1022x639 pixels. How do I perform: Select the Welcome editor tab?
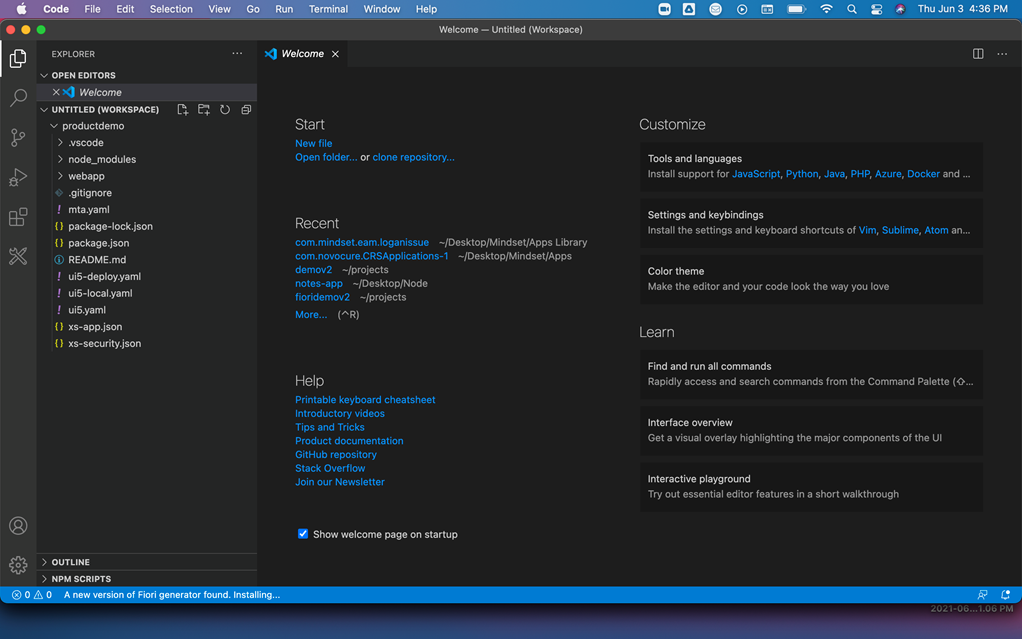coord(302,53)
